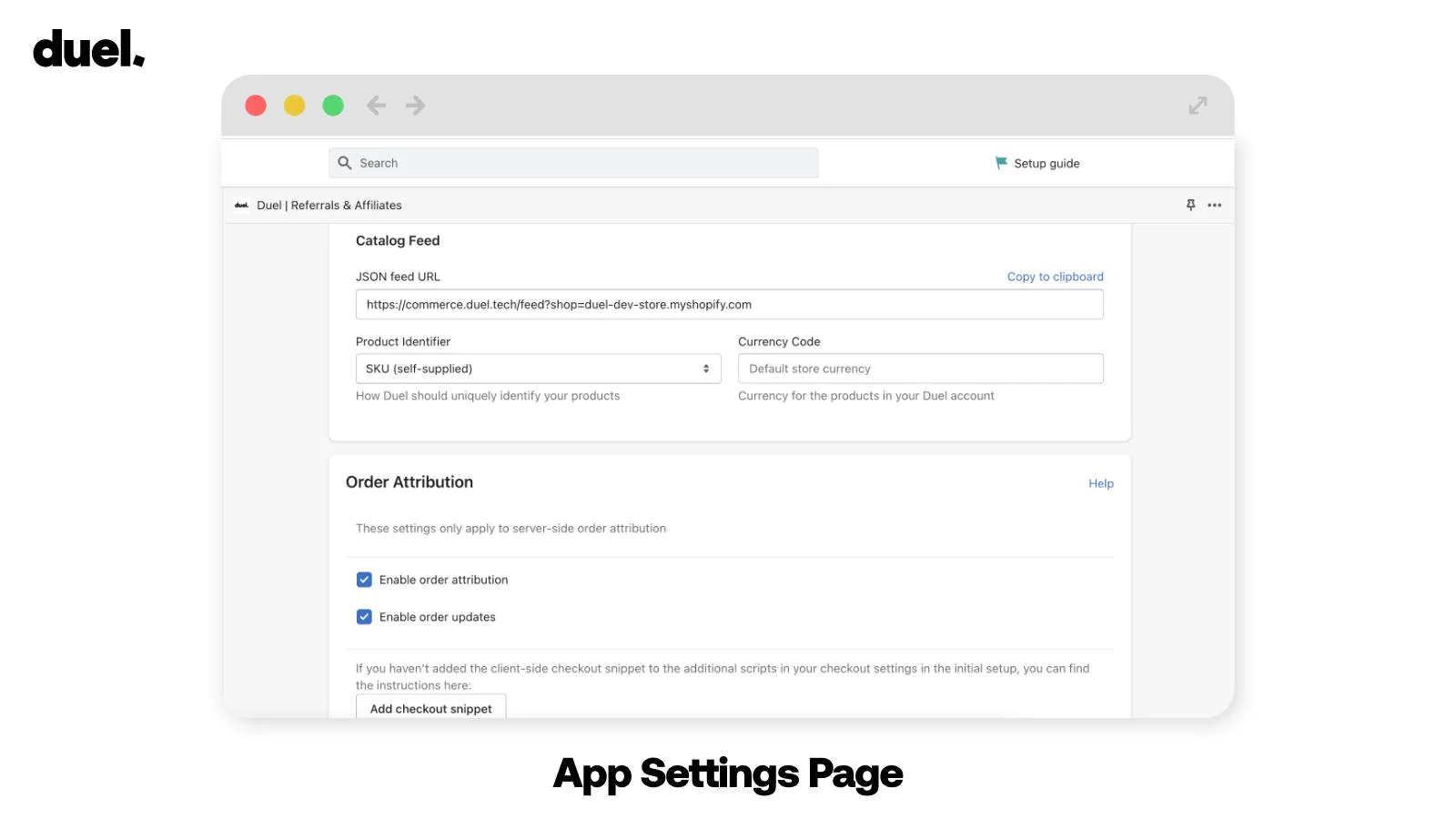Click the search magnifier icon
1456x819 pixels.
pyautogui.click(x=345, y=163)
